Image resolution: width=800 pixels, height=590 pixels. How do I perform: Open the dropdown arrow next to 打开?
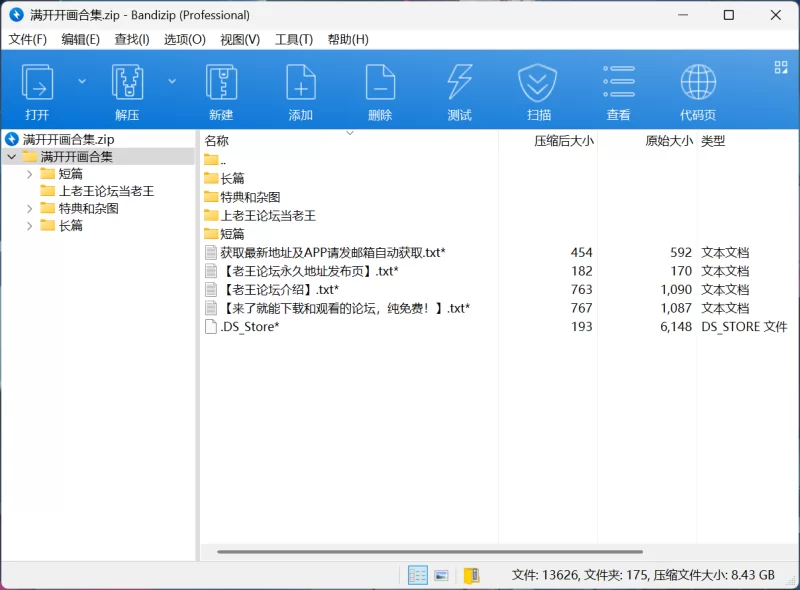tap(82, 81)
